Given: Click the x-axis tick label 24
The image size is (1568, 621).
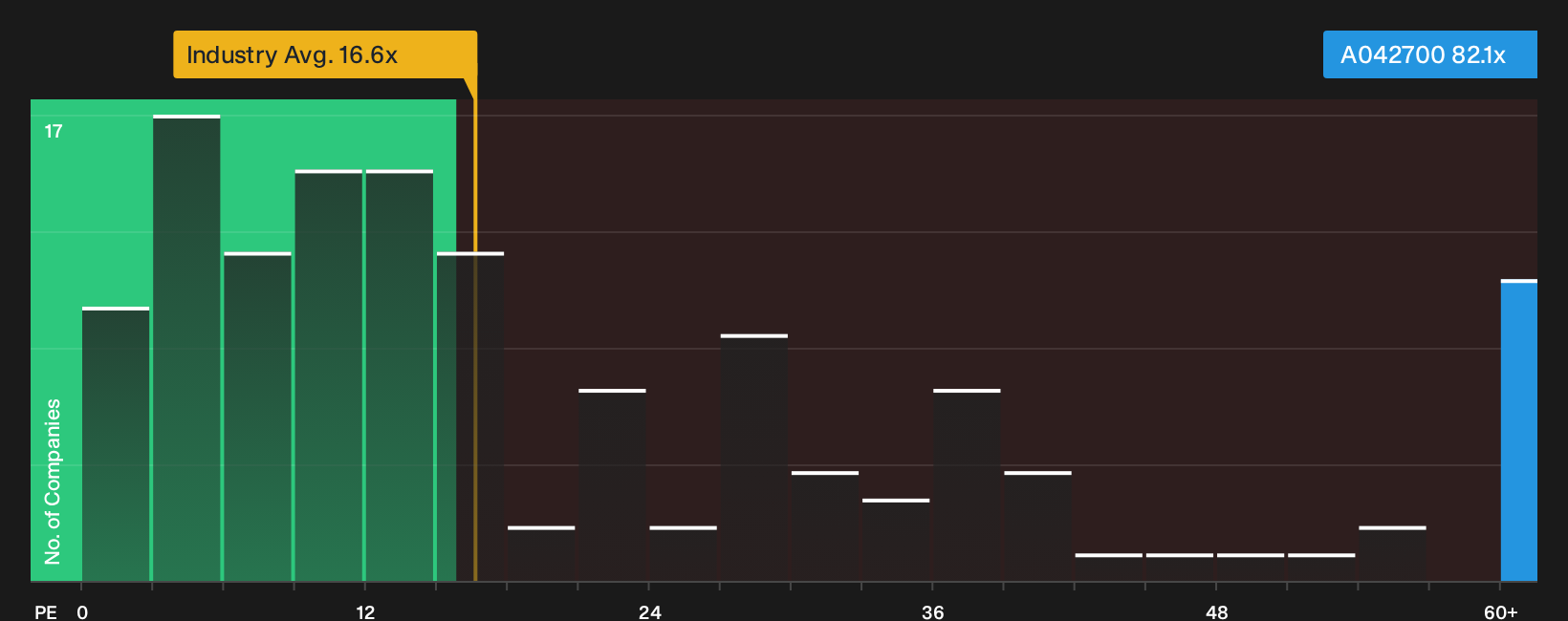Looking at the screenshot, I should 649,612.
